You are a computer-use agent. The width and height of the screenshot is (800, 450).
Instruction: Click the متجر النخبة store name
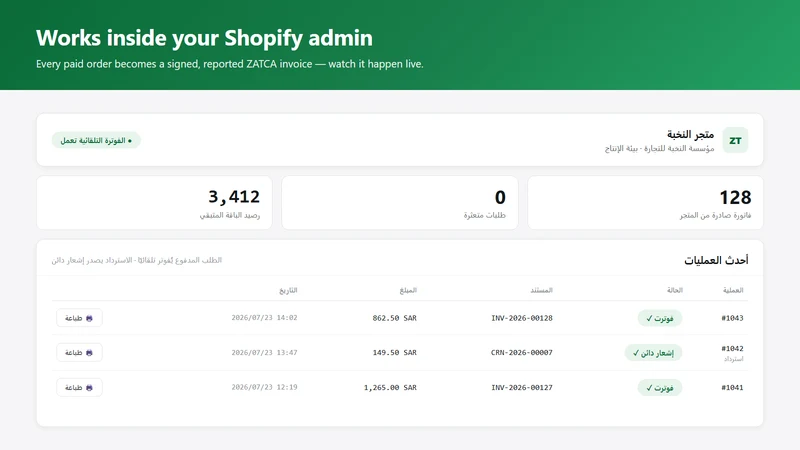tap(690, 134)
